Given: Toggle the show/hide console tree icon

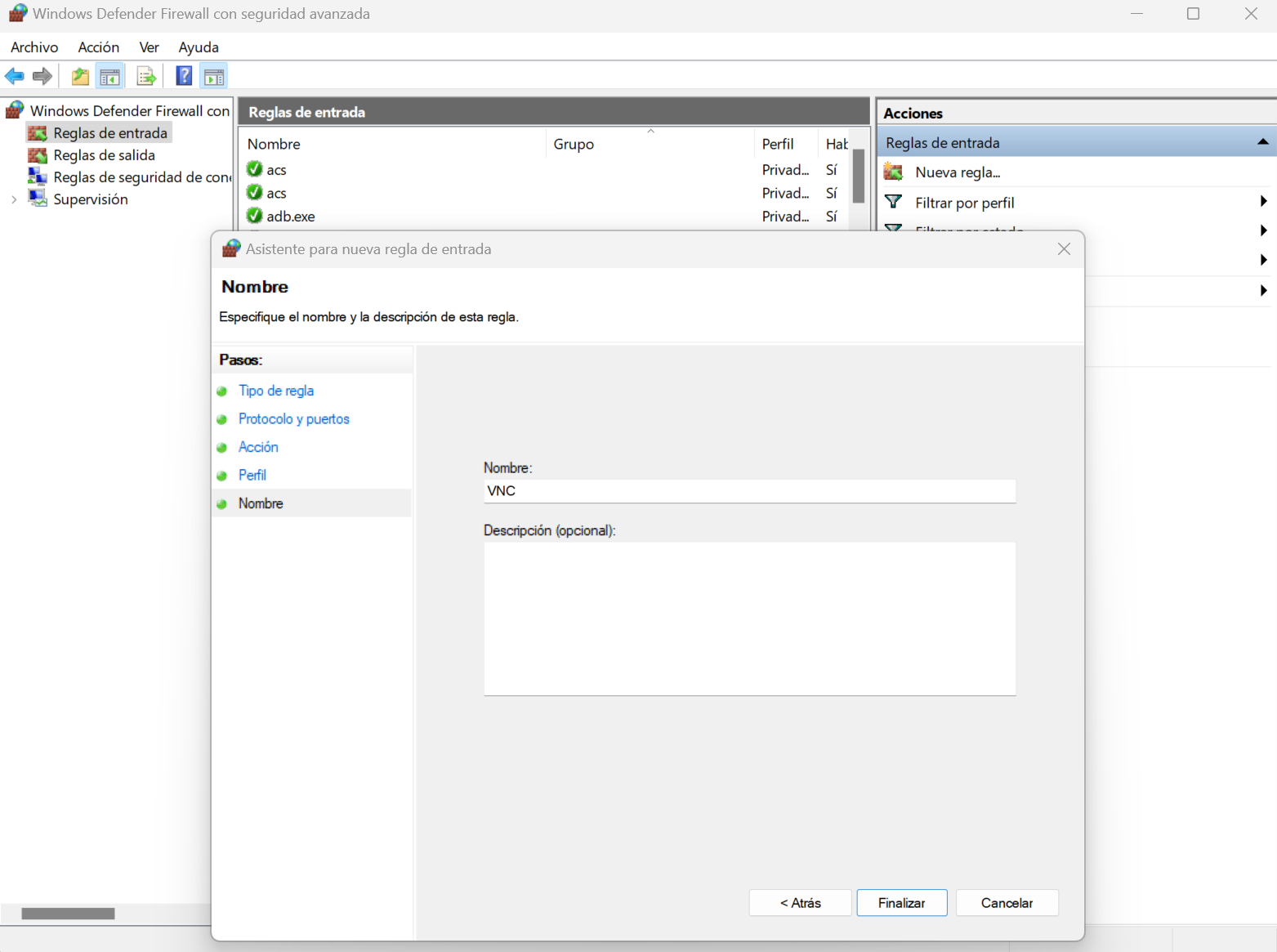Looking at the screenshot, I should click(x=109, y=77).
